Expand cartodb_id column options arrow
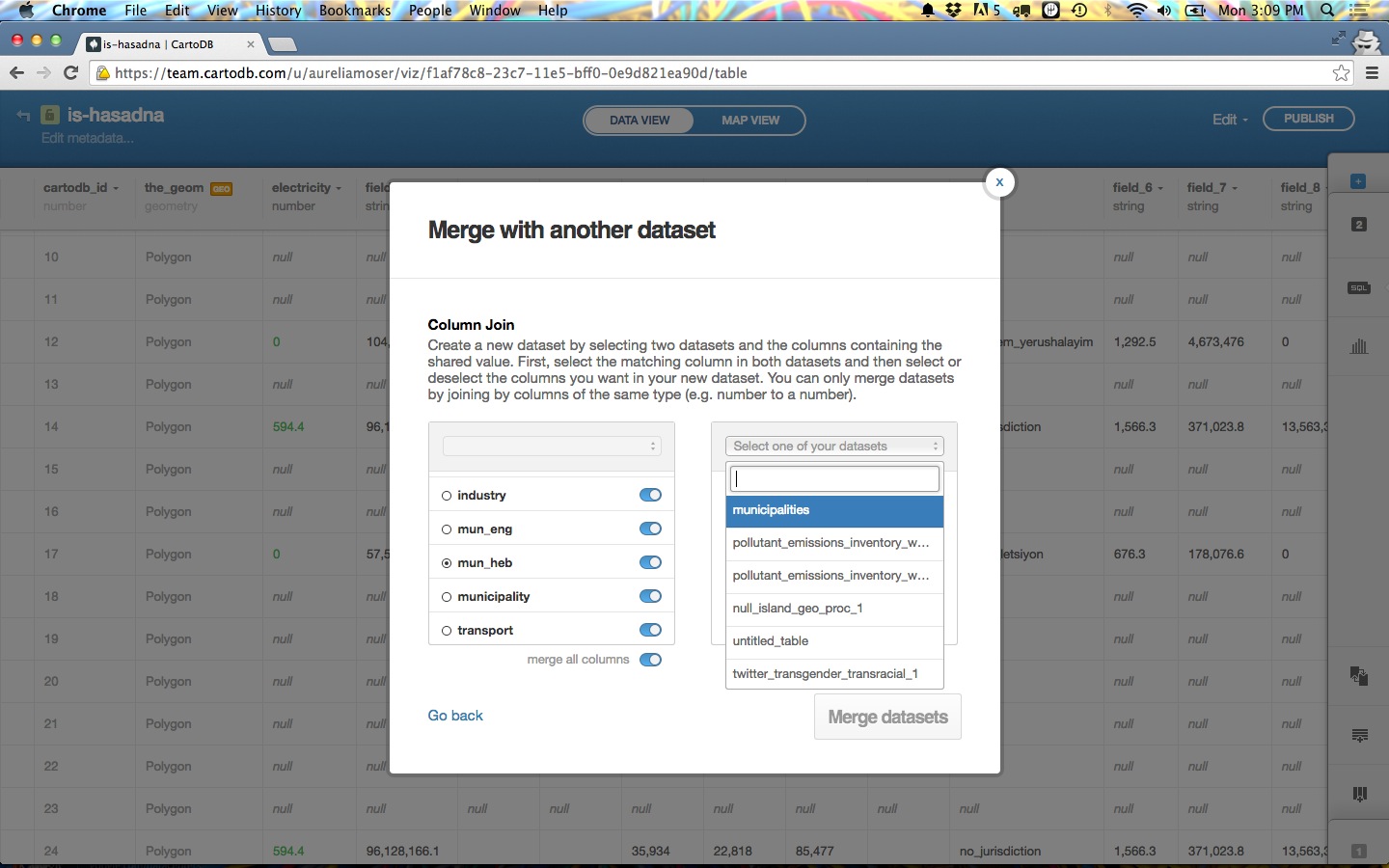Image resolution: width=1389 pixels, height=868 pixels. coord(116,189)
